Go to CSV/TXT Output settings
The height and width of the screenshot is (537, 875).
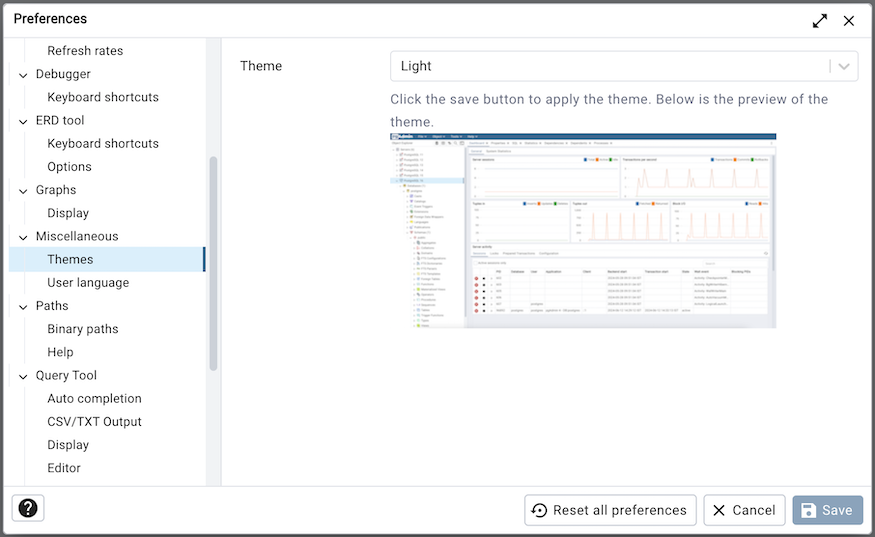pos(94,422)
